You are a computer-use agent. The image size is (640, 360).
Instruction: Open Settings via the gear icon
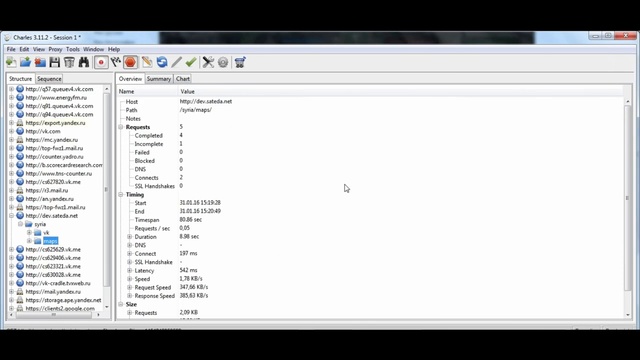223,62
